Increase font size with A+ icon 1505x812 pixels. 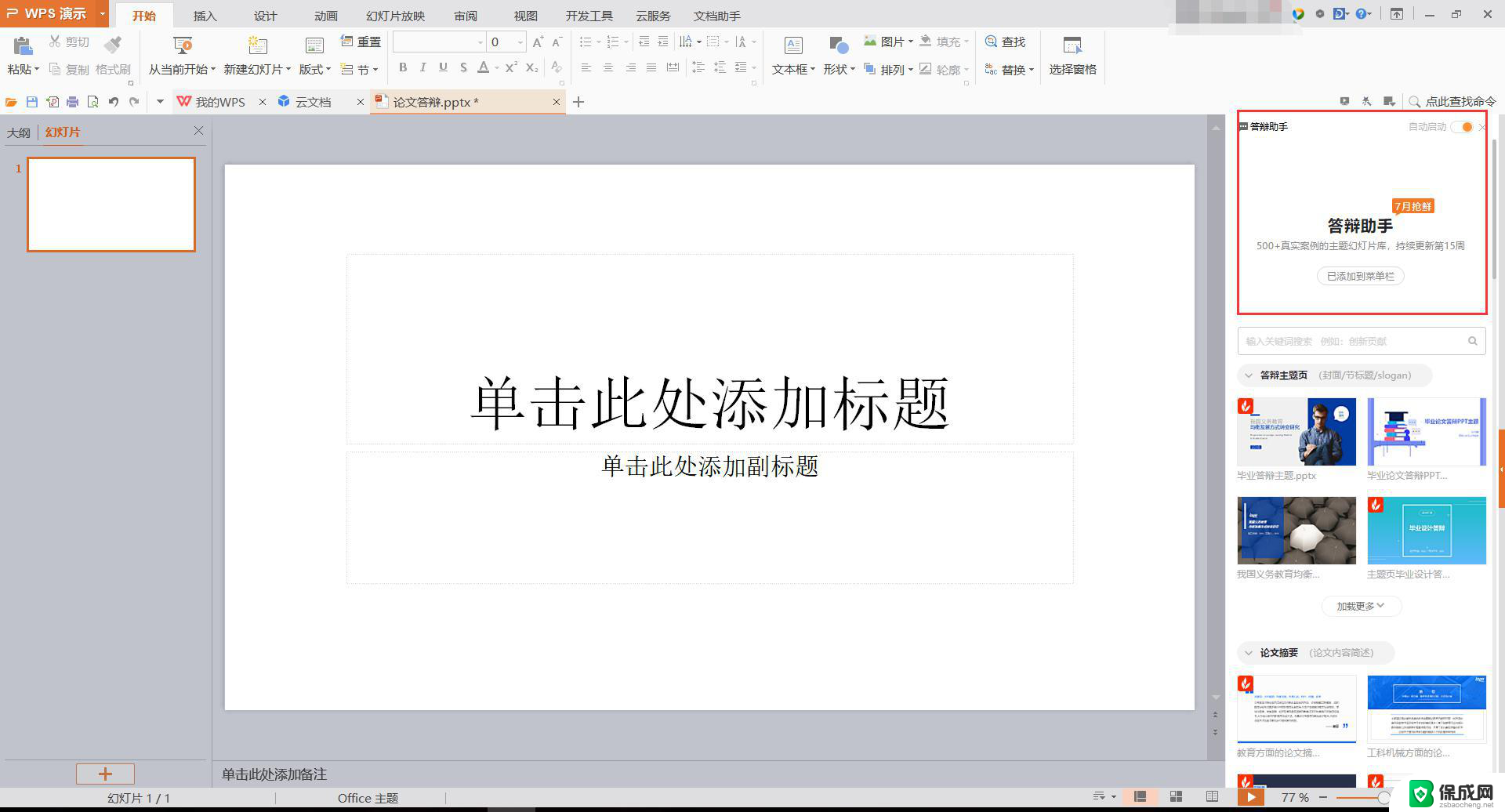click(x=538, y=42)
